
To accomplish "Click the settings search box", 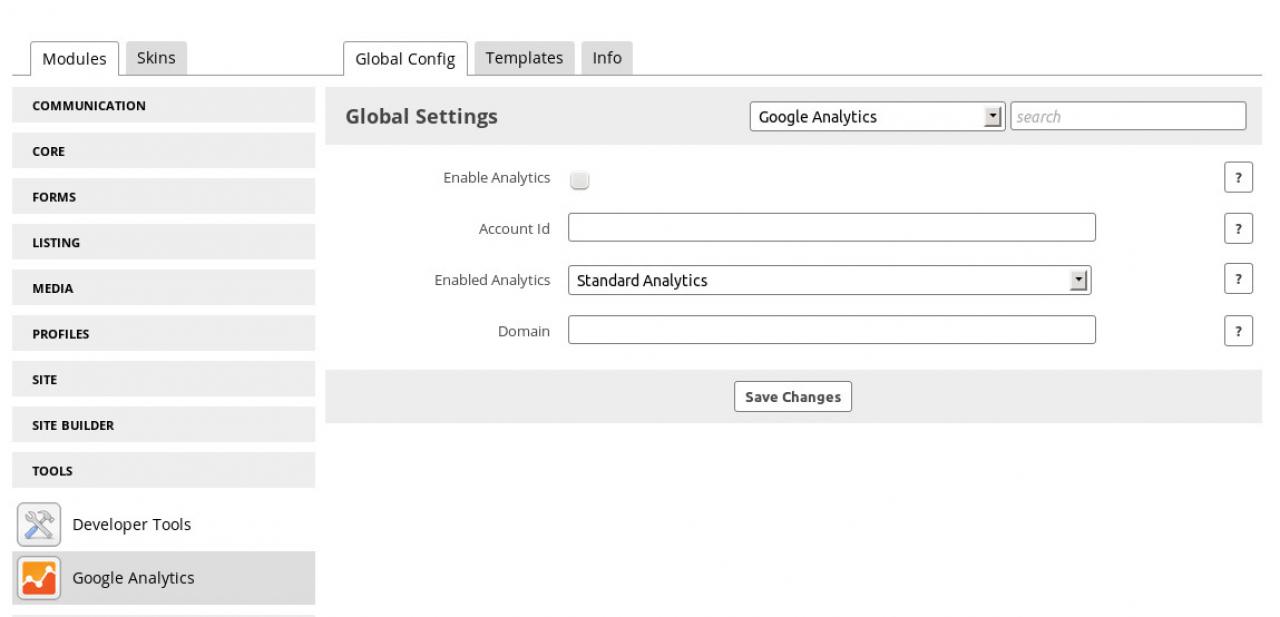I will [x=1128, y=117].
